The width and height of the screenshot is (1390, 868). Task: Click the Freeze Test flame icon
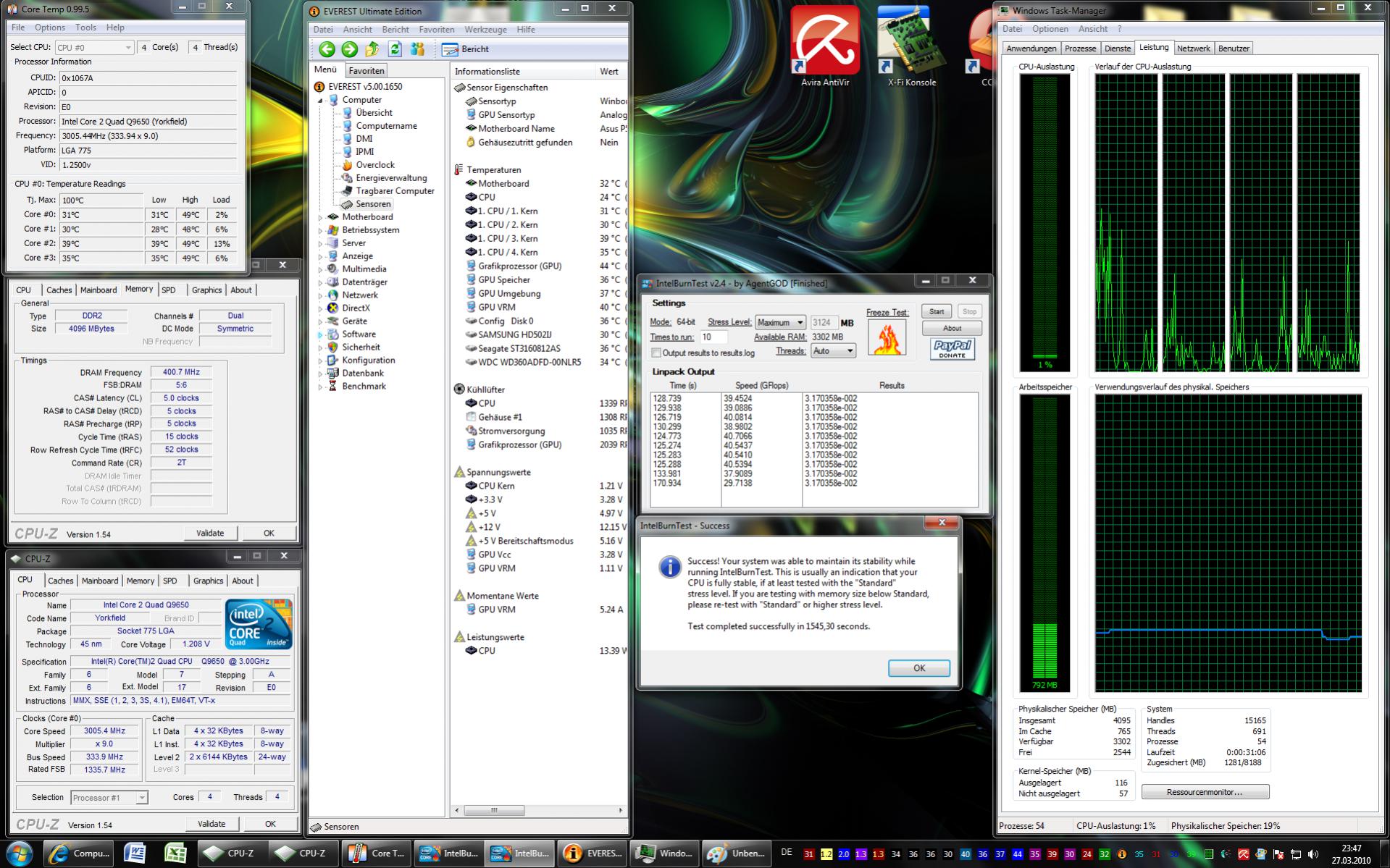tap(887, 337)
